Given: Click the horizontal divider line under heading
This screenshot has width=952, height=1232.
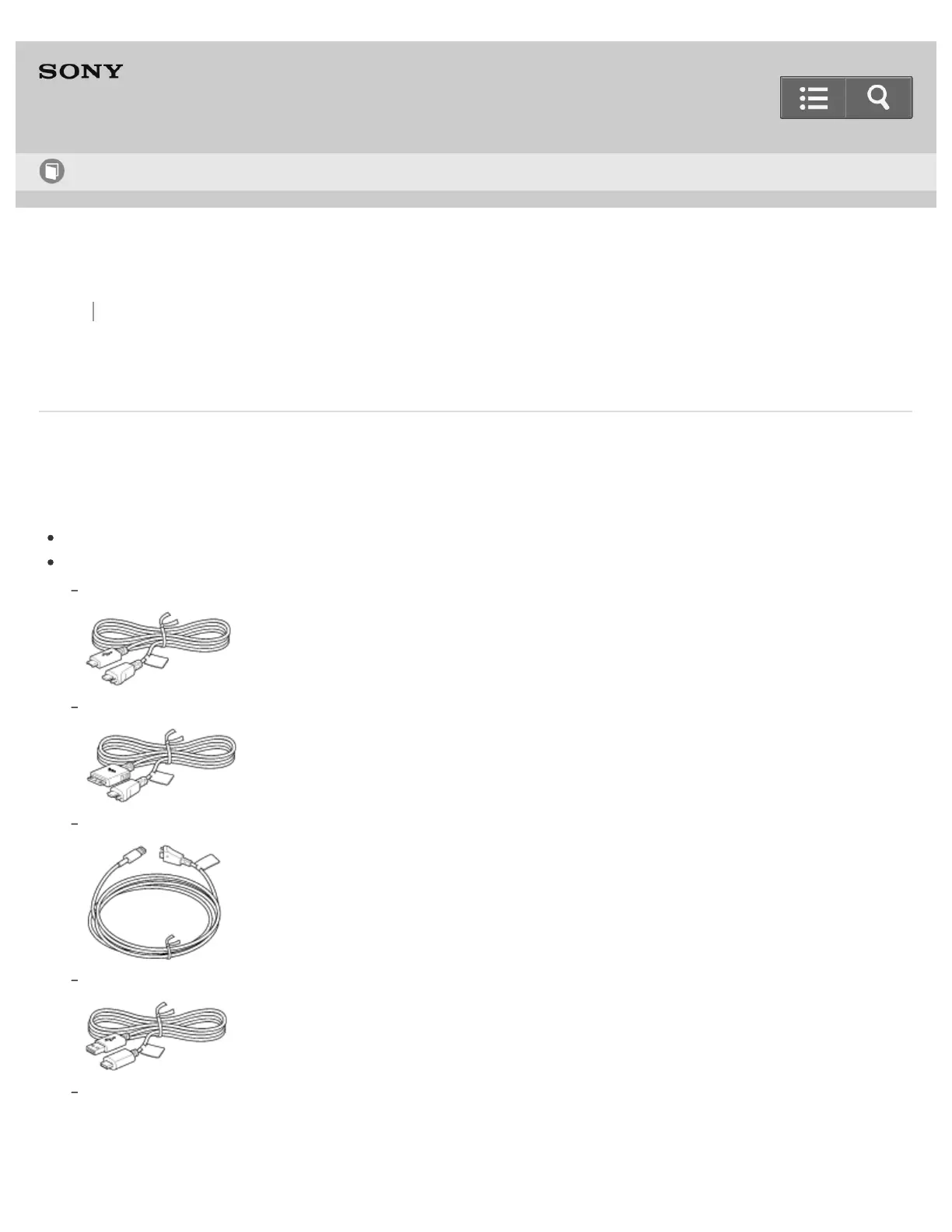Looking at the screenshot, I should point(475,411).
